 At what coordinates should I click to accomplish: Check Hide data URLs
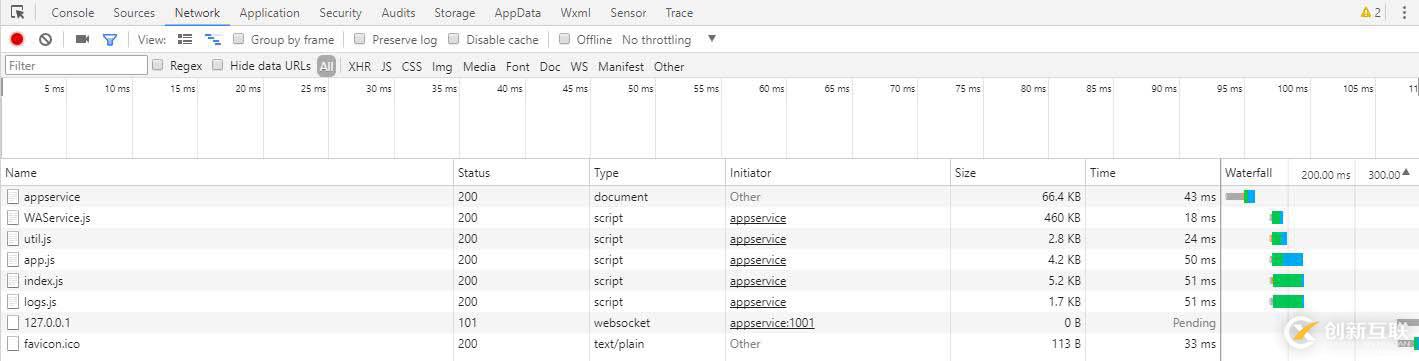click(x=218, y=65)
